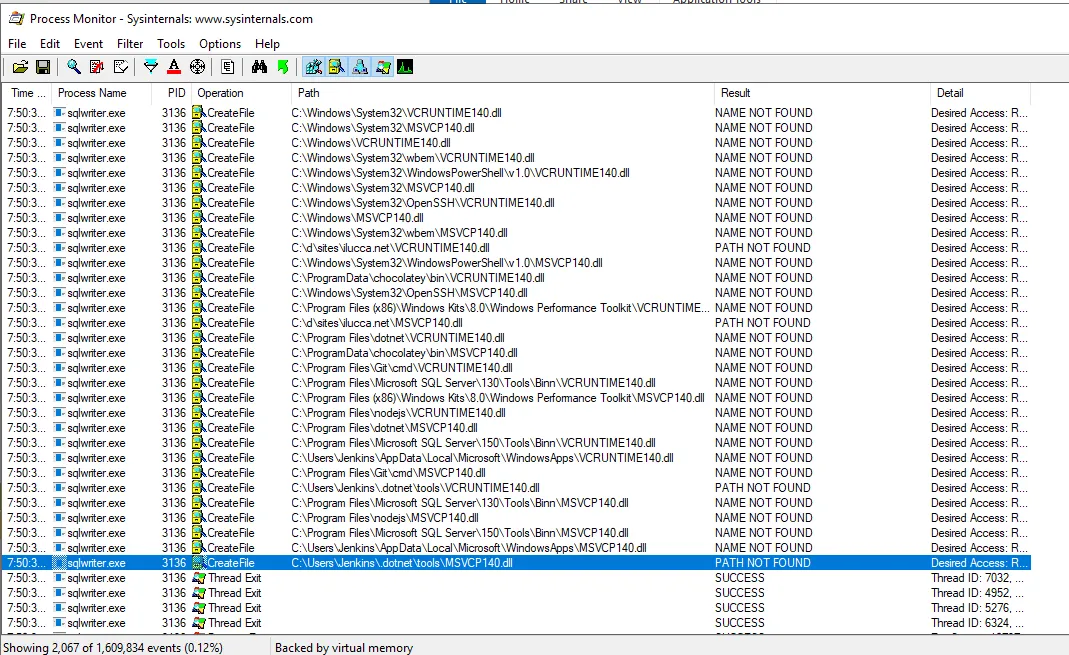This screenshot has width=1069, height=655.
Task: Click PID 3136 in the WindowsApps\MSVCP140.dll row
Action: click(174, 547)
